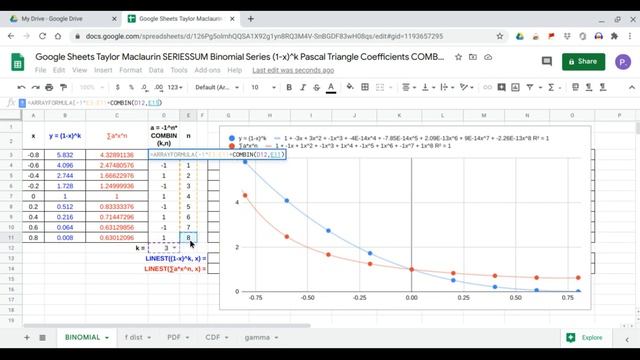640x360 pixels.
Task: Open horizontal align dropdown
Action: (x=409, y=87)
